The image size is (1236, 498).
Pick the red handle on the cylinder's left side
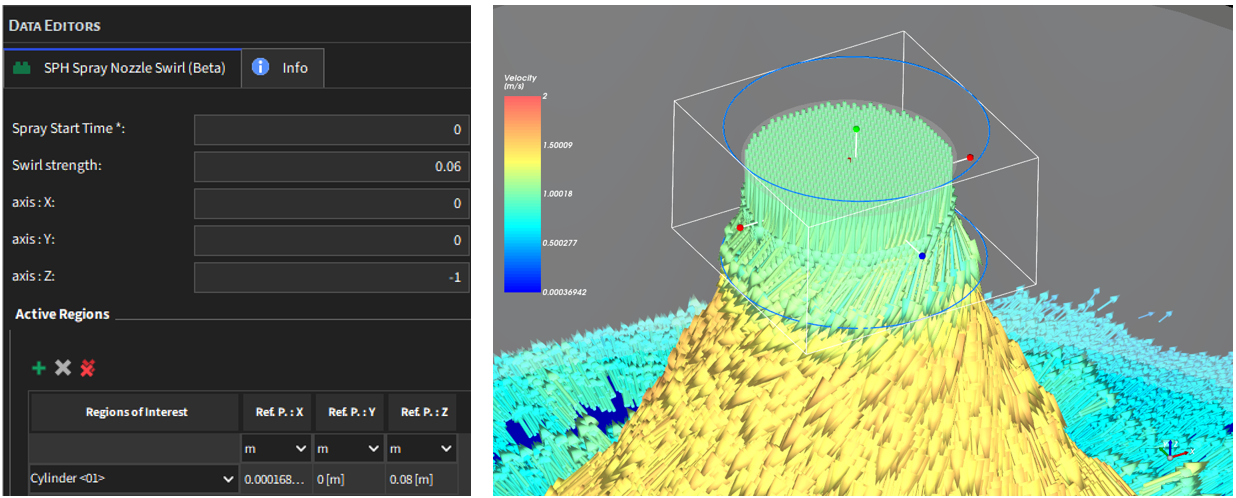click(740, 228)
